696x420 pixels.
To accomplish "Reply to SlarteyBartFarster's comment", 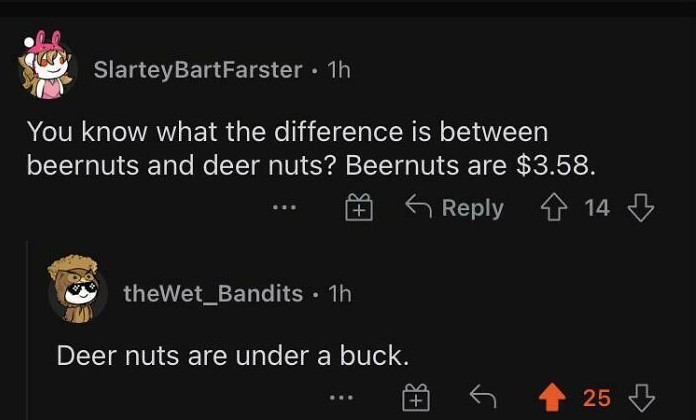I will (454, 208).
